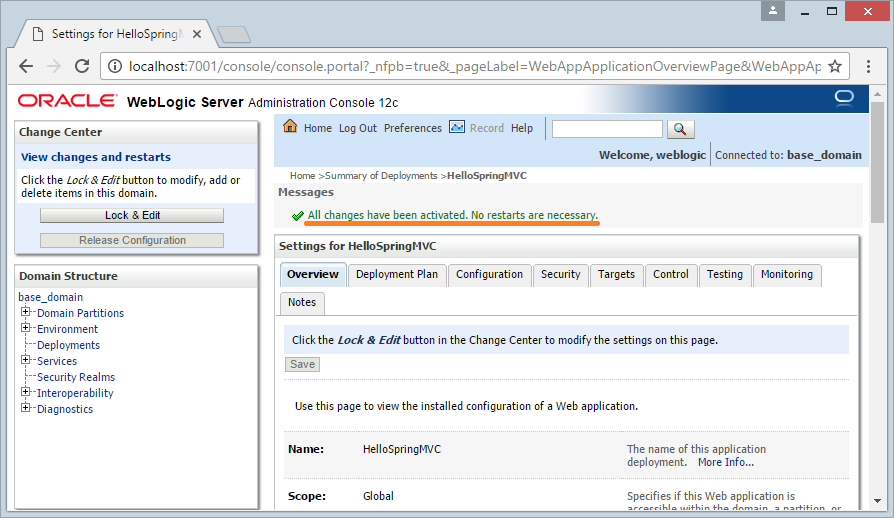Switch to the Testing tab
Viewport: 894px width, 518px height.
[725, 275]
